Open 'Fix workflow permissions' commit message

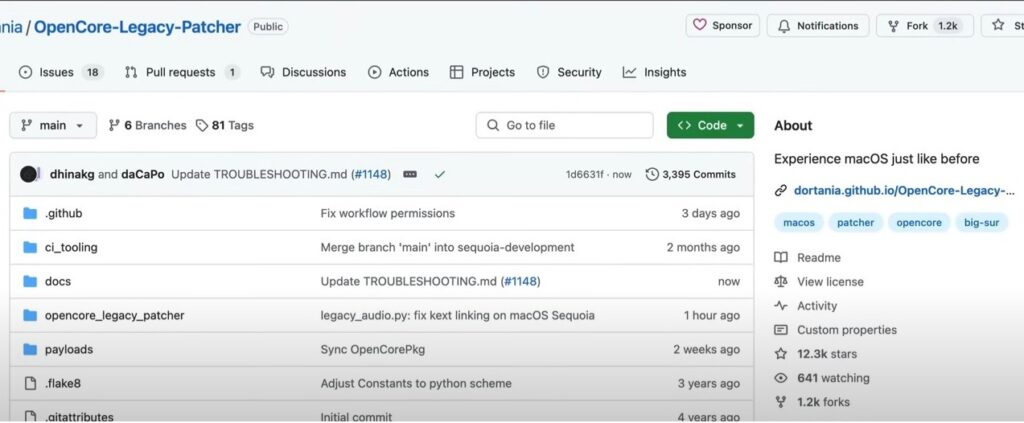(x=387, y=213)
